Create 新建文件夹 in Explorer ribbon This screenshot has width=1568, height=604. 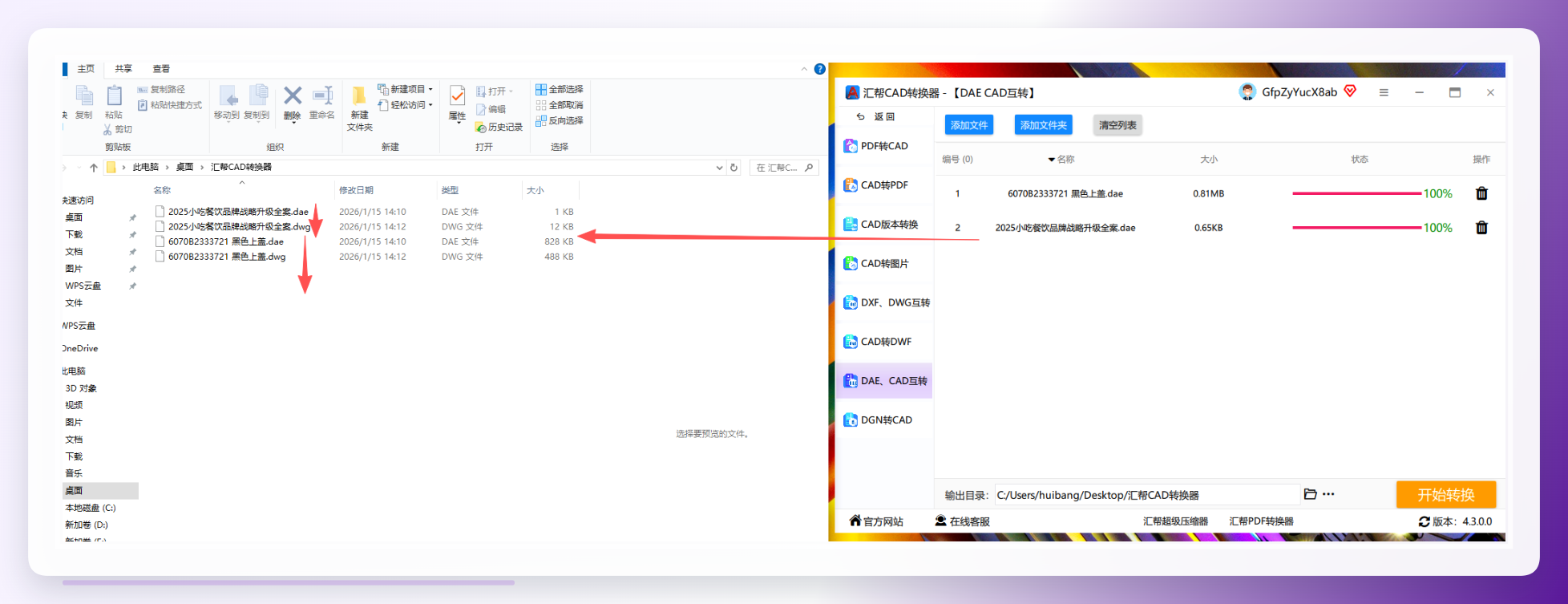(359, 108)
